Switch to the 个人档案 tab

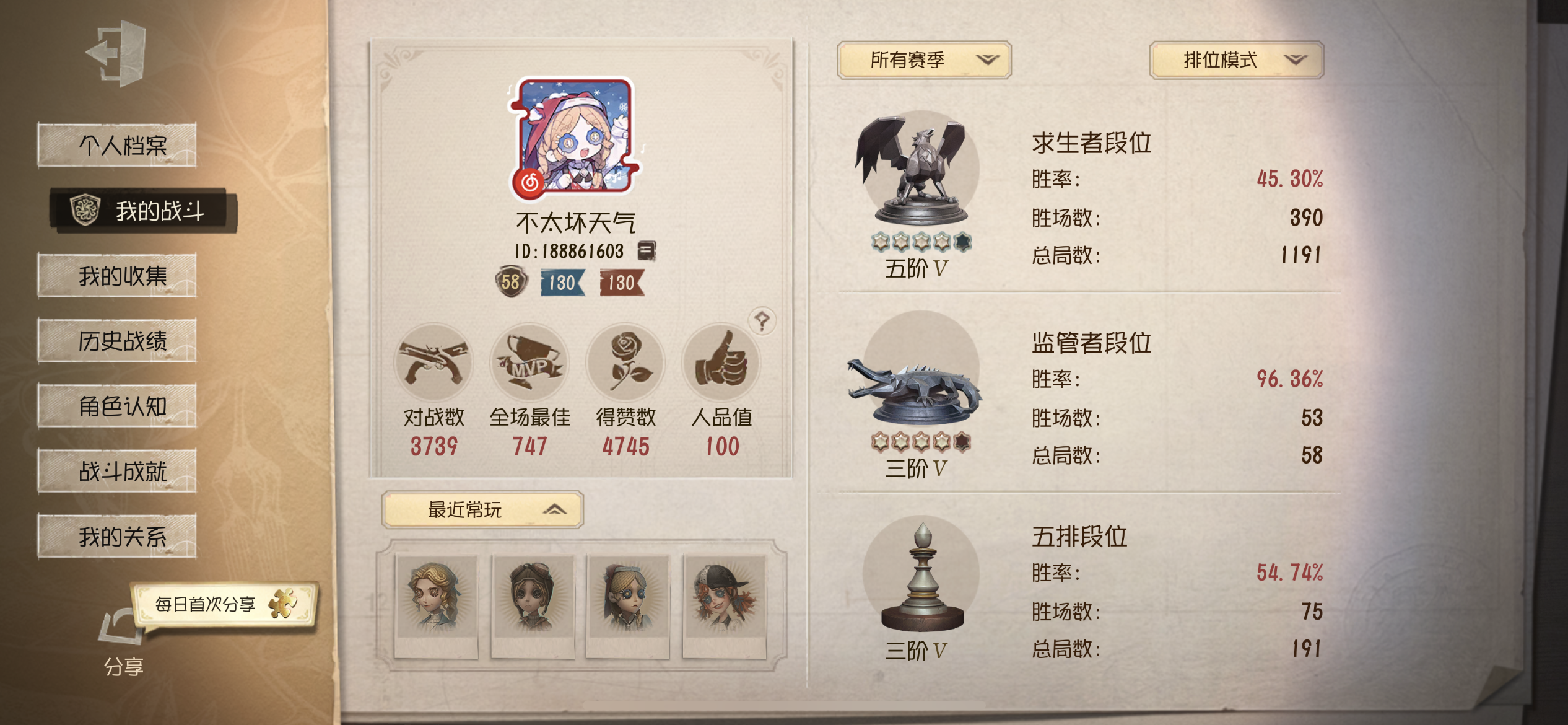[117, 146]
